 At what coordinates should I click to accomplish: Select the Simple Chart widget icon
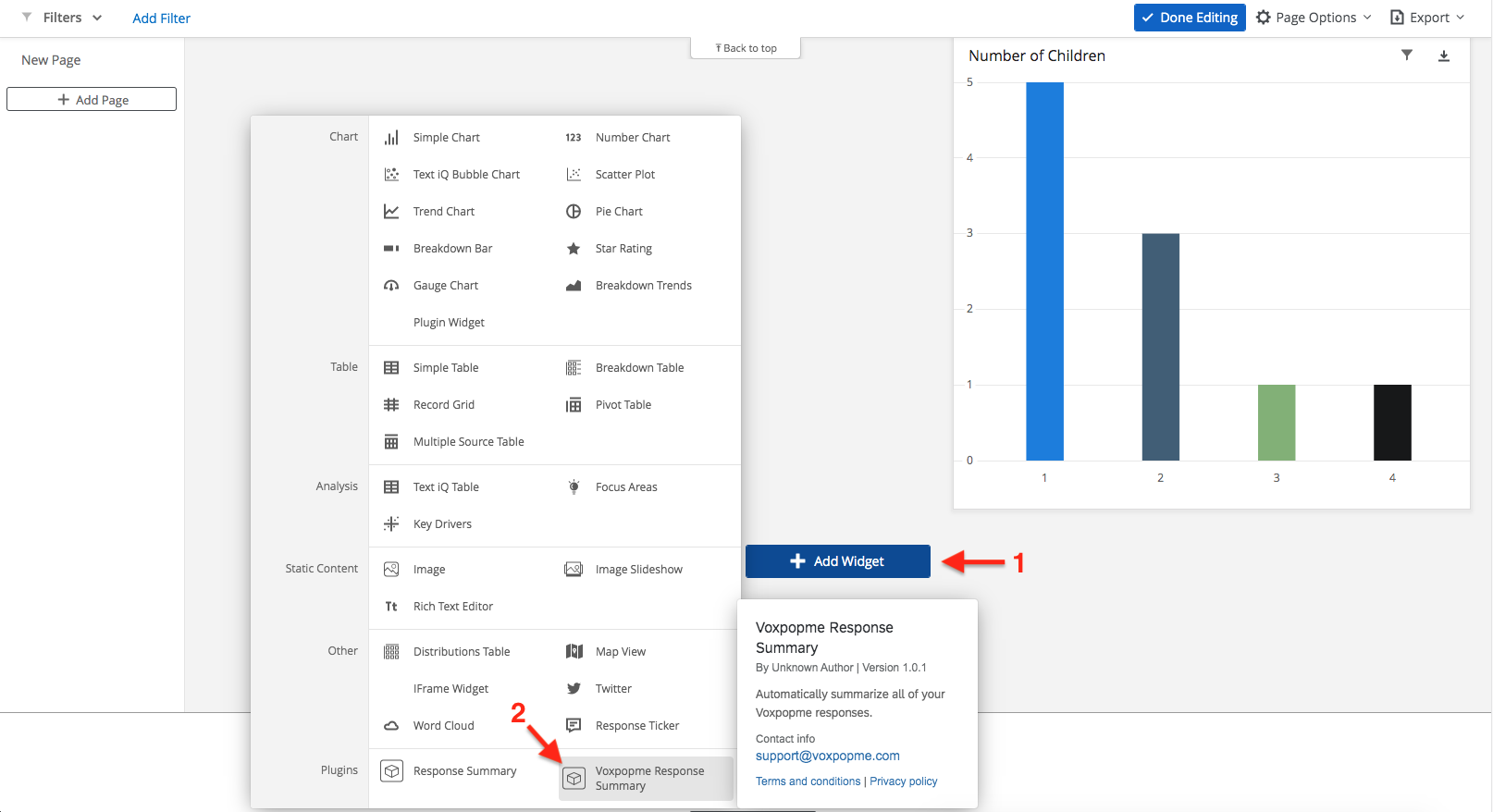[391, 138]
